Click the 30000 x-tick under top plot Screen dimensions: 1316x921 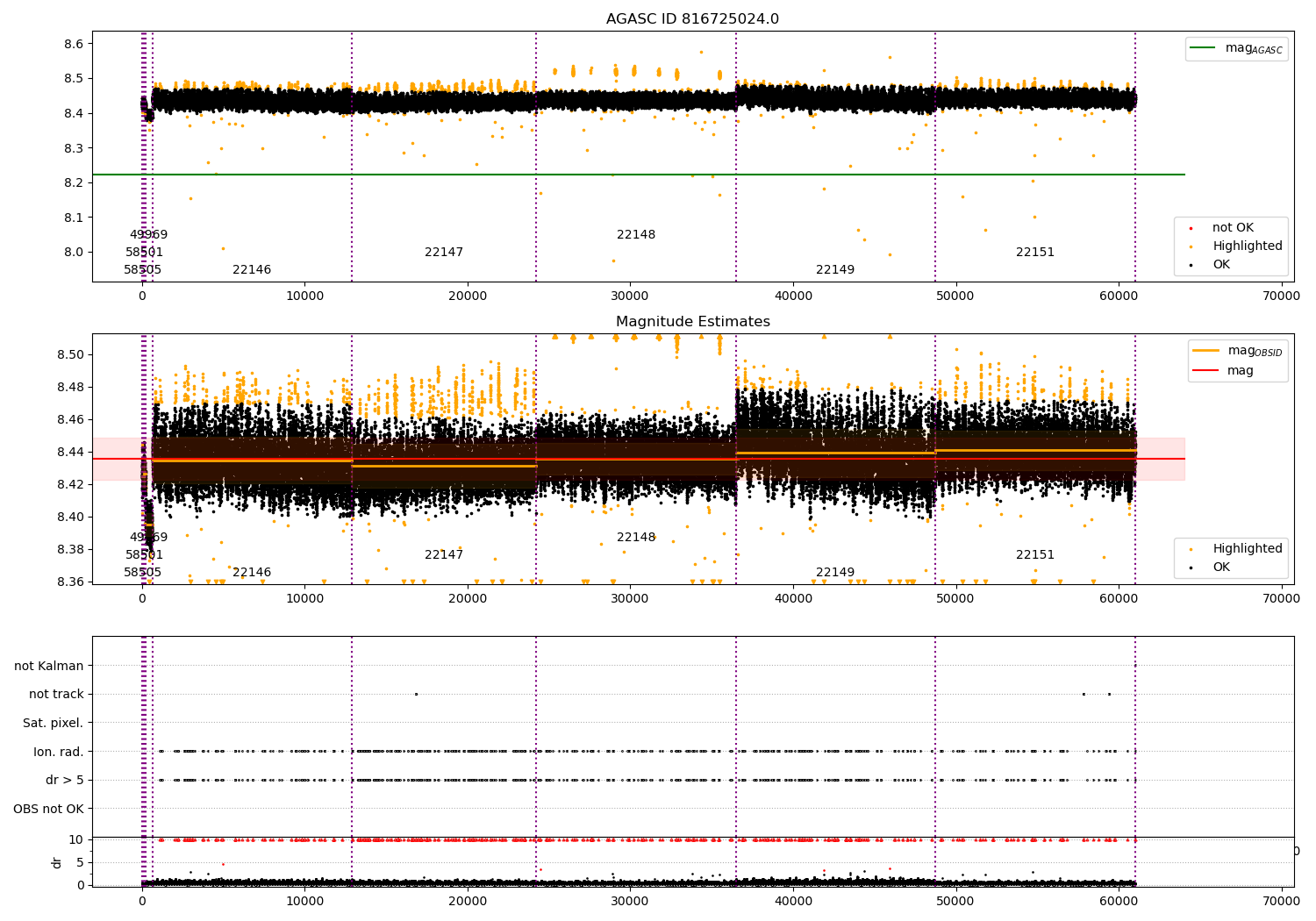click(630, 296)
